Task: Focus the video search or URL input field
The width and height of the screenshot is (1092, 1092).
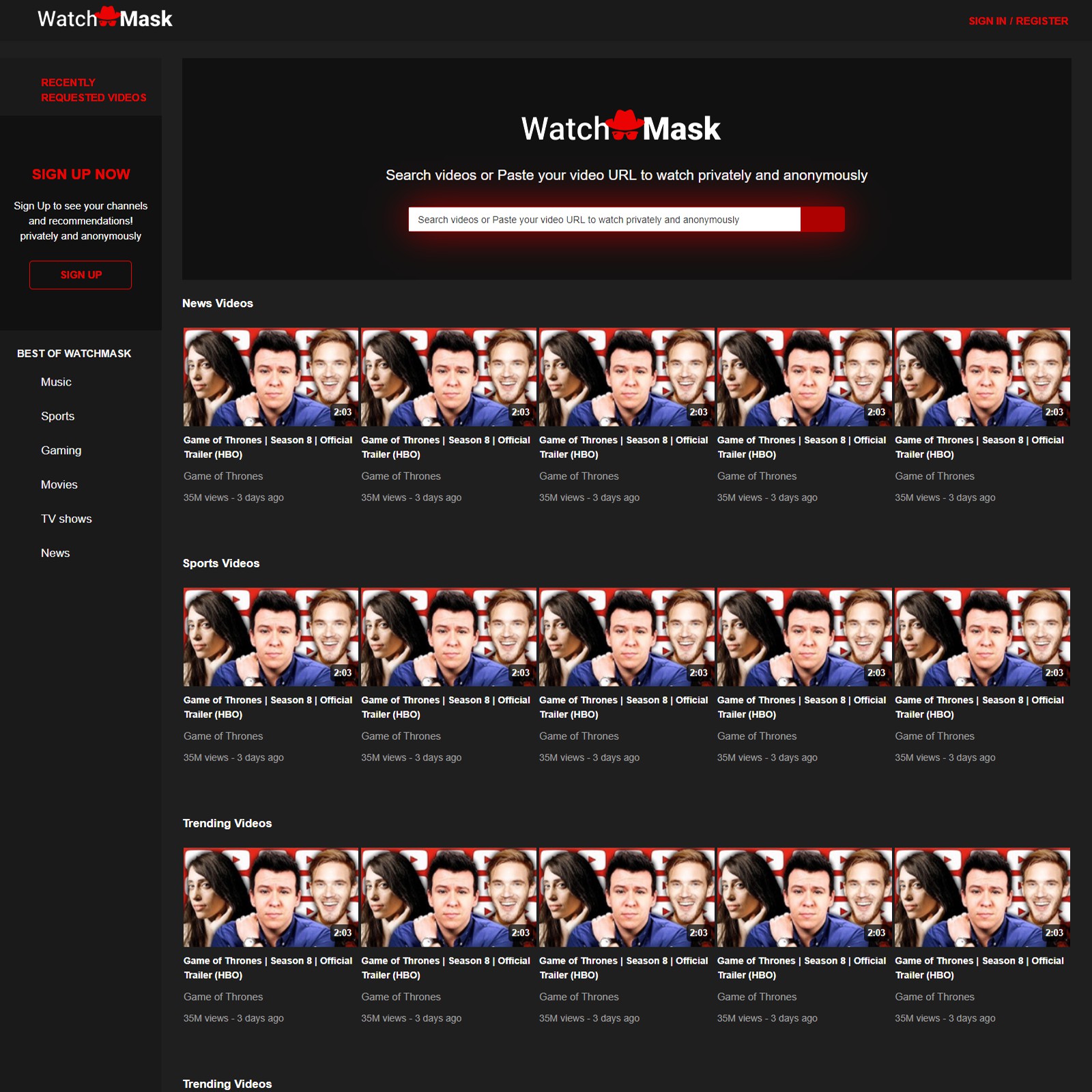Action: 605,220
